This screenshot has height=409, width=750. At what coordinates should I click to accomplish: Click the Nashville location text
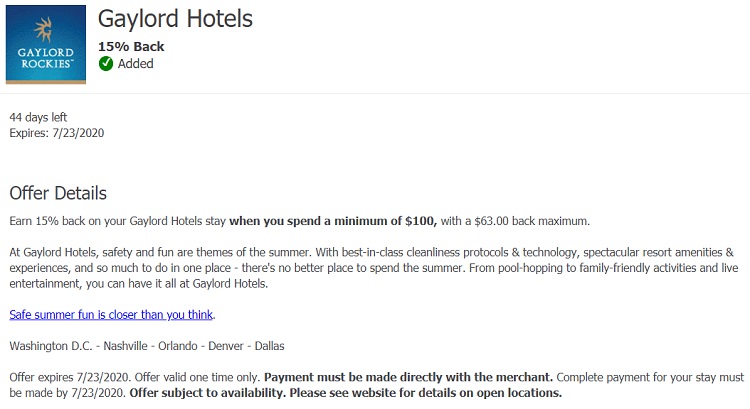pos(125,346)
